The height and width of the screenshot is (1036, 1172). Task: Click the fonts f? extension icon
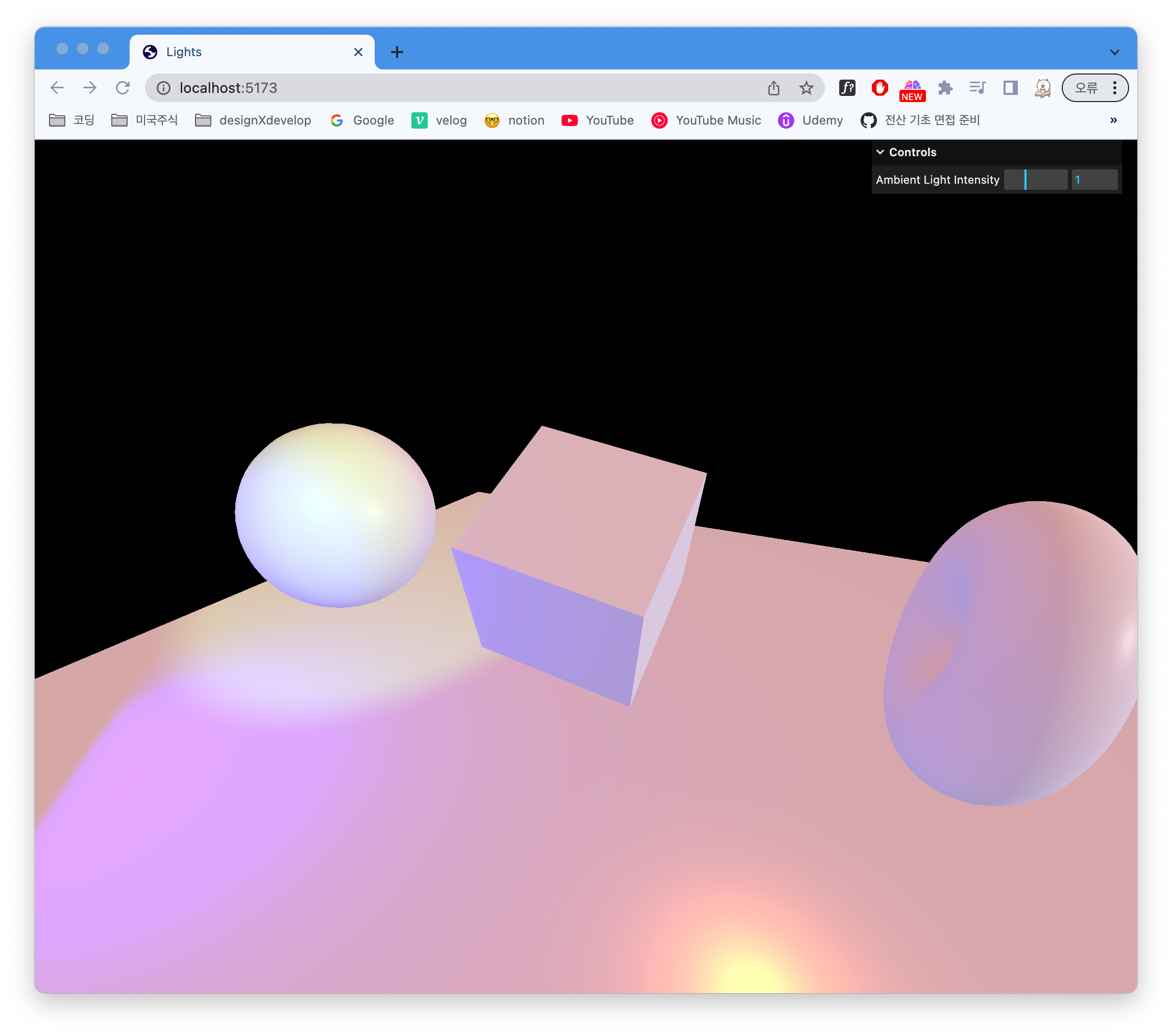pos(847,88)
